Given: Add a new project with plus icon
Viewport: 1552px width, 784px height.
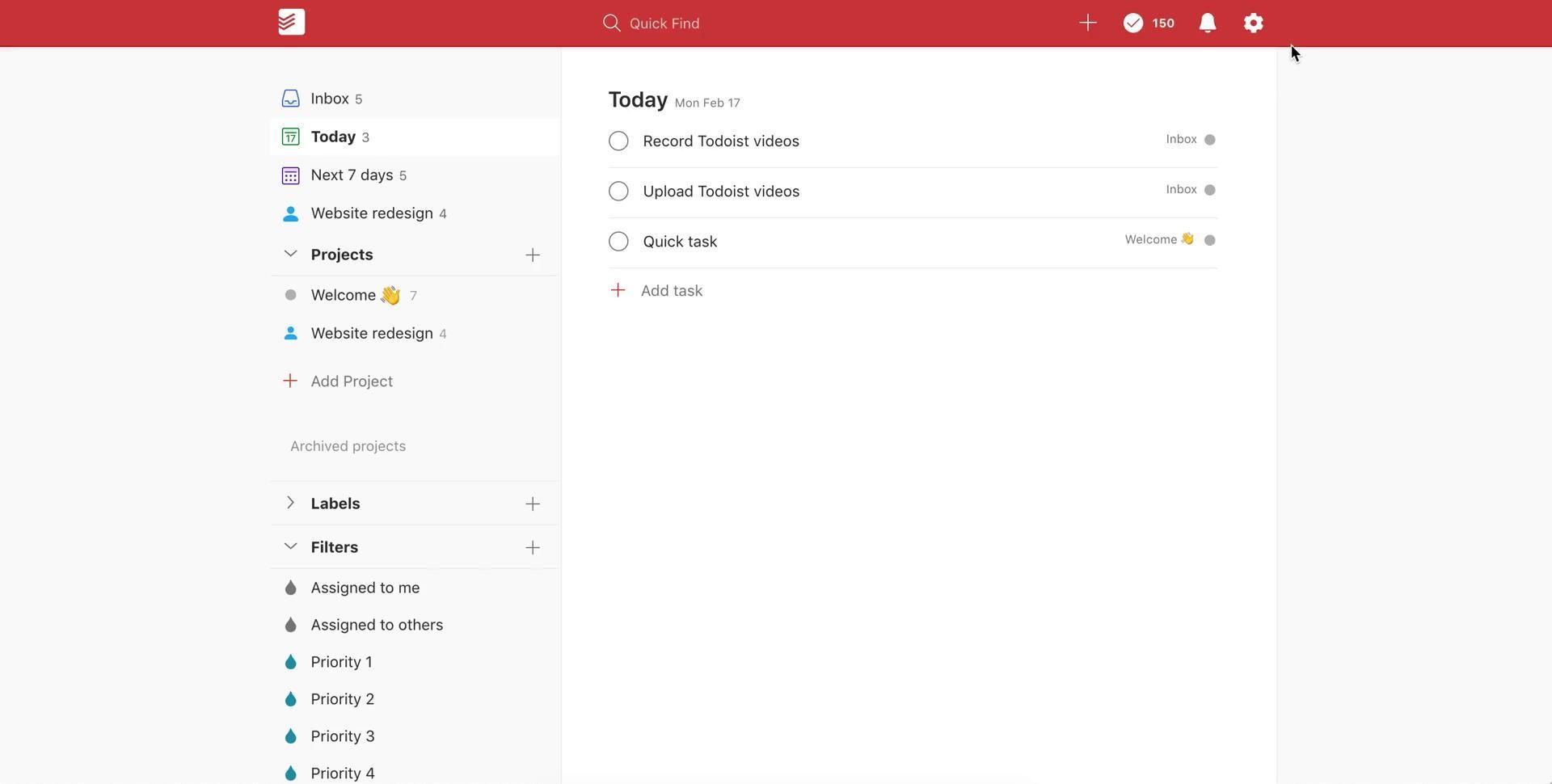Looking at the screenshot, I should pyautogui.click(x=532, y=255).
